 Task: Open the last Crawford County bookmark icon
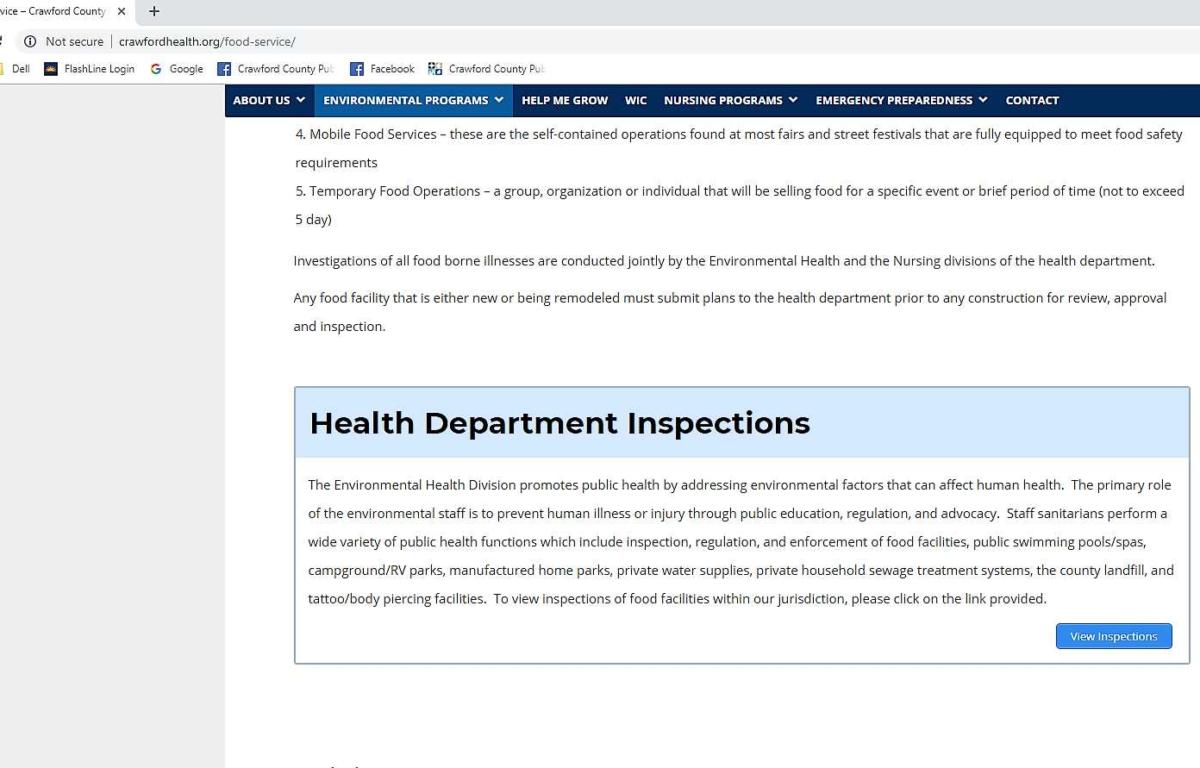[x=435, y=69]
